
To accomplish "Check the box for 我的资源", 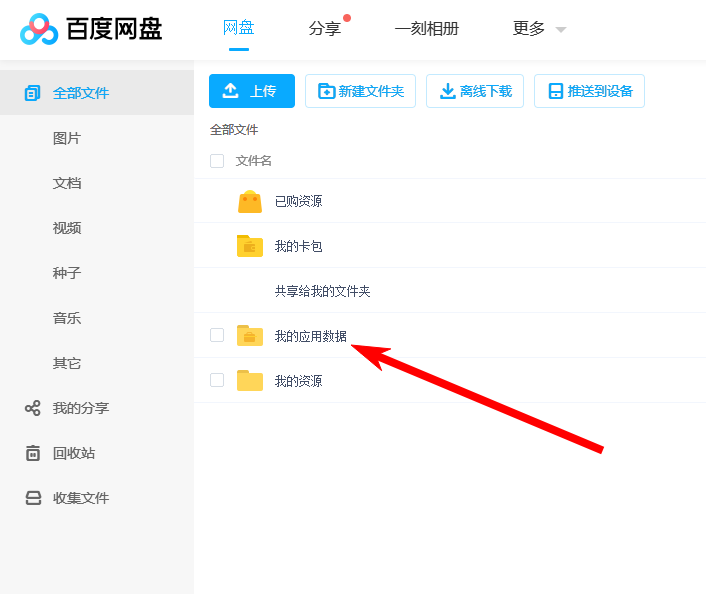I will pos(217,380).
